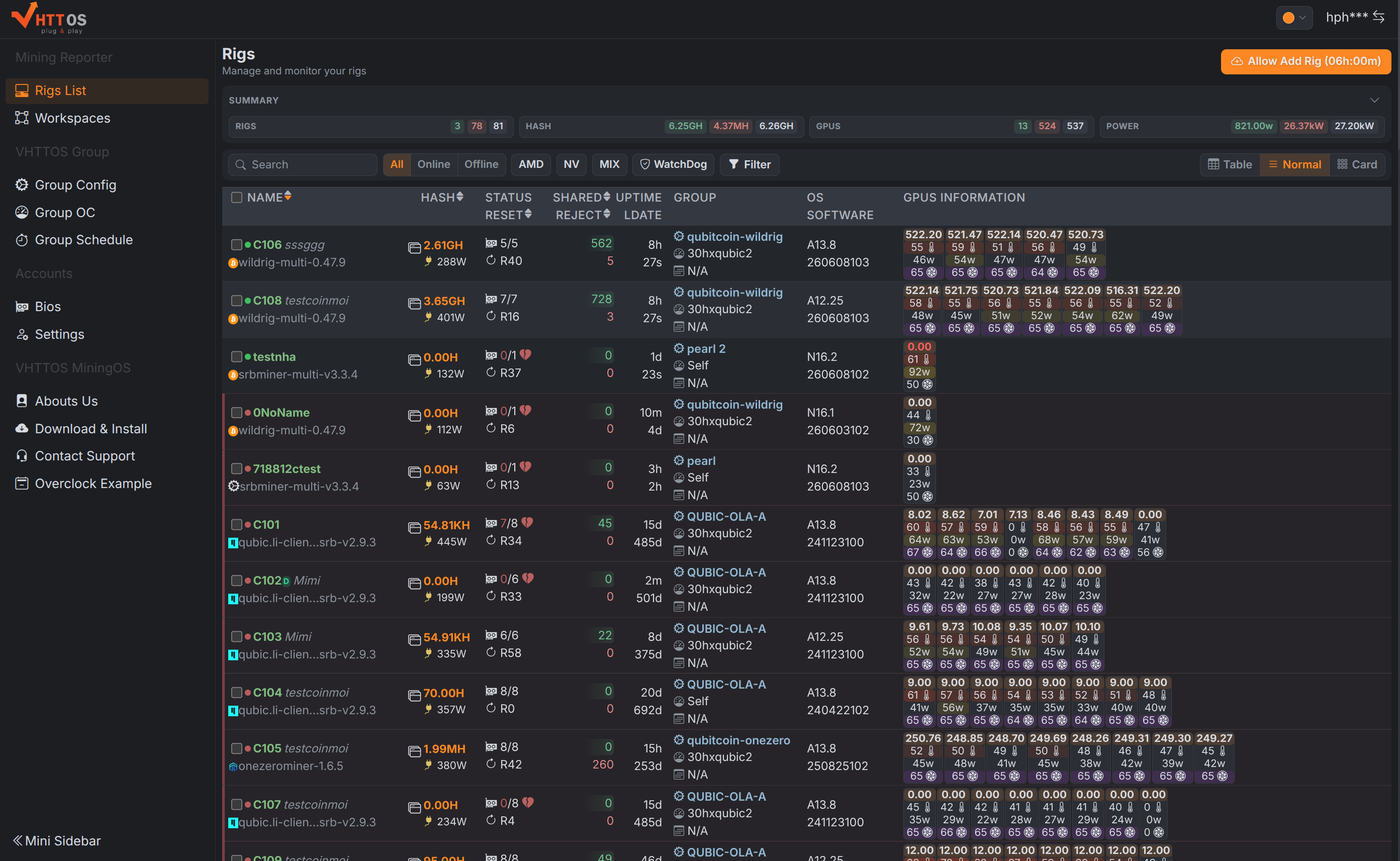Screen dimensions: 1400x861
Task: Check the C103 rig checkbox
Action: pyautogui.click(x=236, y=636)
